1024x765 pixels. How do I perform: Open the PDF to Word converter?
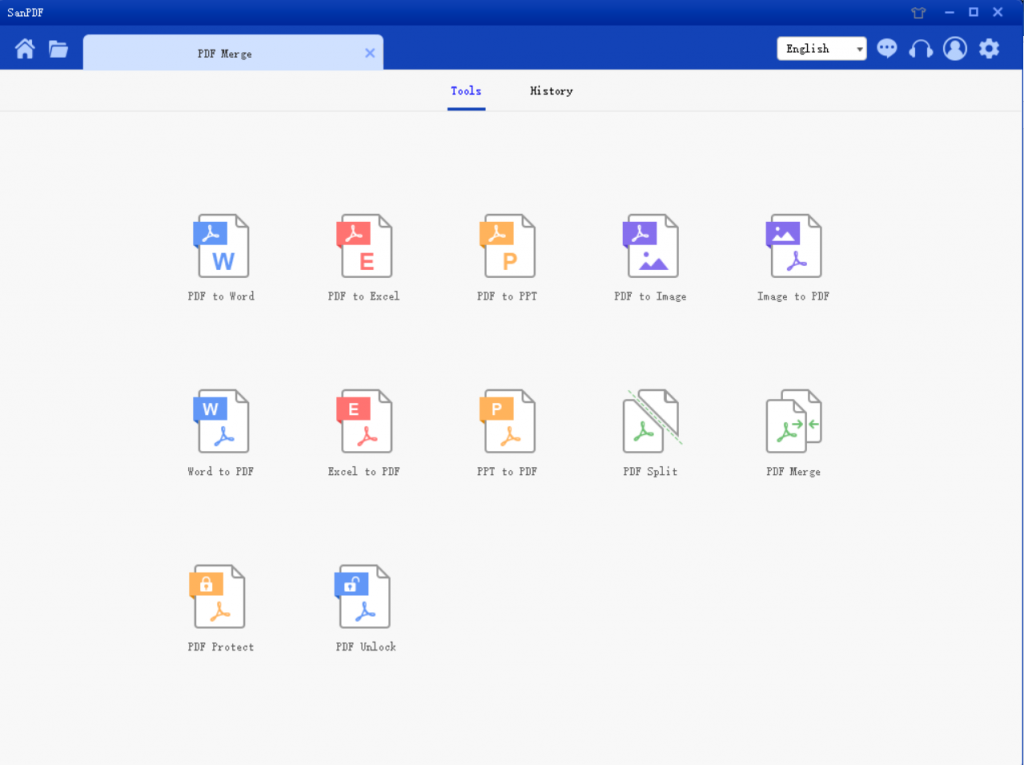coord(221,246)
